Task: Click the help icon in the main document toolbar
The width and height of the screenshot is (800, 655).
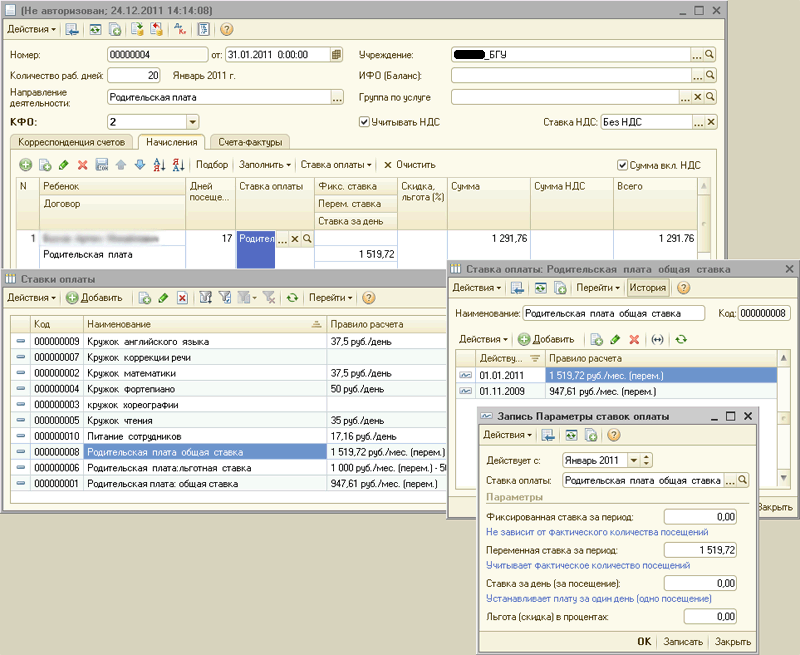Action: [x=226, y=30]
